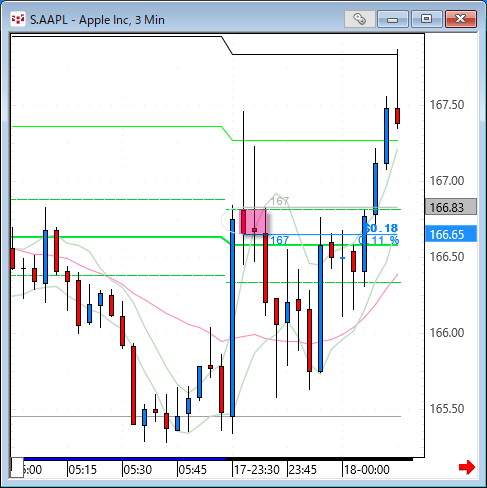Click the 05:15 time axis label
The width and height of the screenshot is (487, 488).
click(82, 470)
